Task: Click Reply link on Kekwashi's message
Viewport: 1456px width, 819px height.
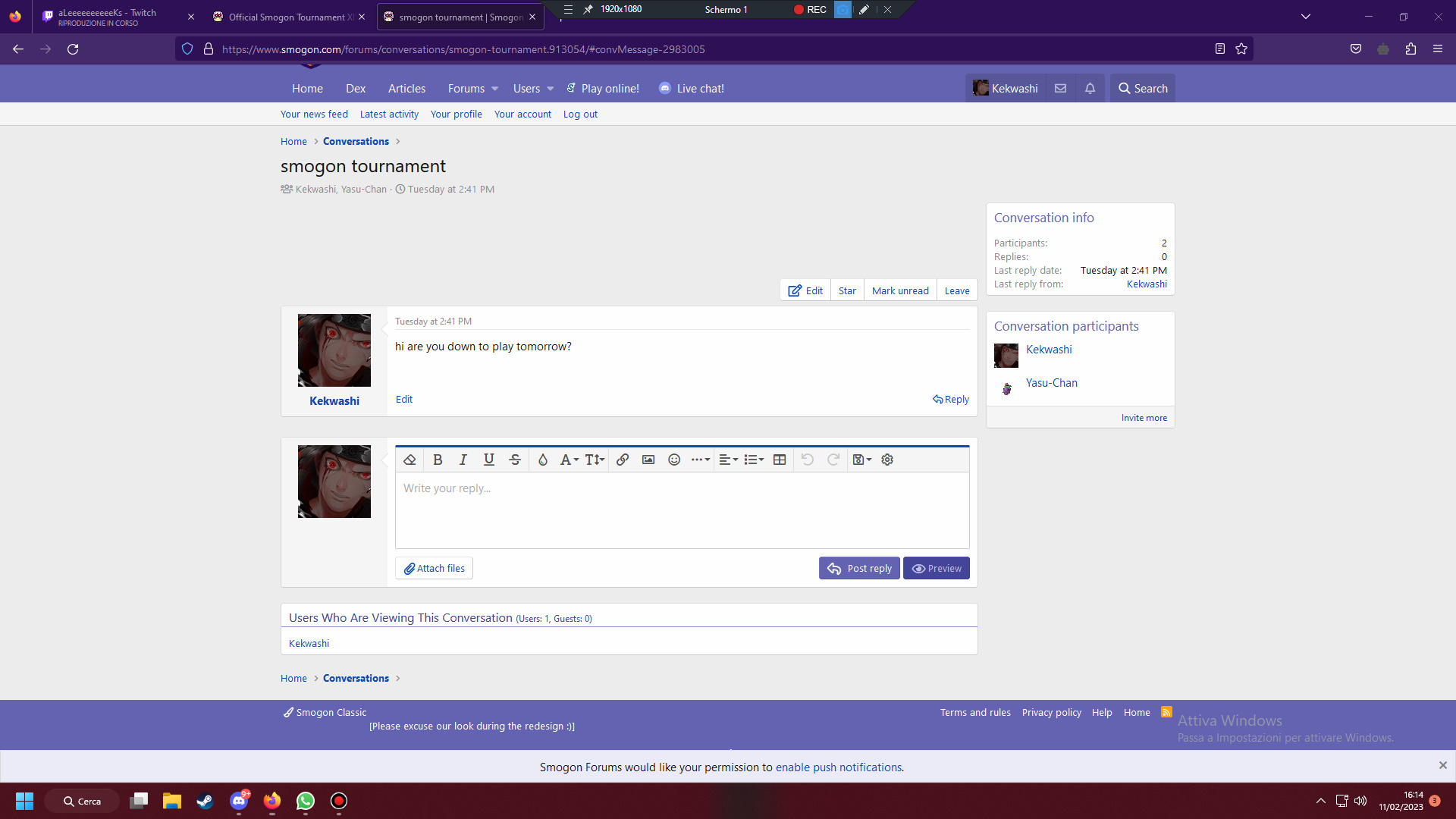Action: point(951,399)
